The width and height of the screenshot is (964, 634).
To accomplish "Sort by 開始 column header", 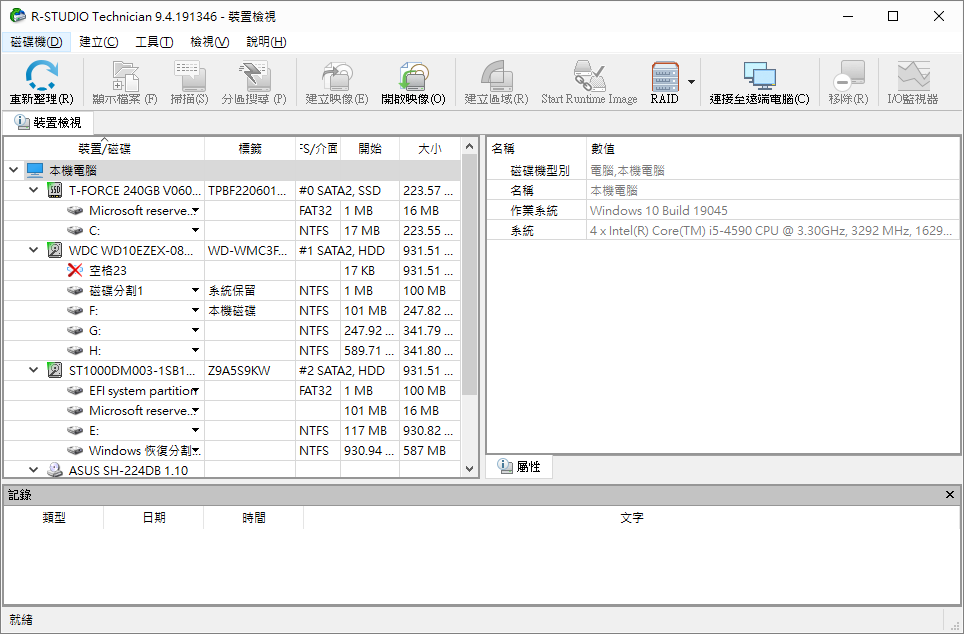I will click(370, 149).
